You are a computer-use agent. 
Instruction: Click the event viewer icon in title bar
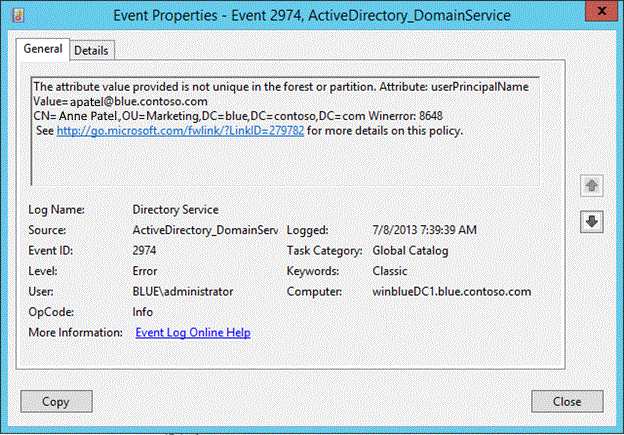(x=18, y=15)
